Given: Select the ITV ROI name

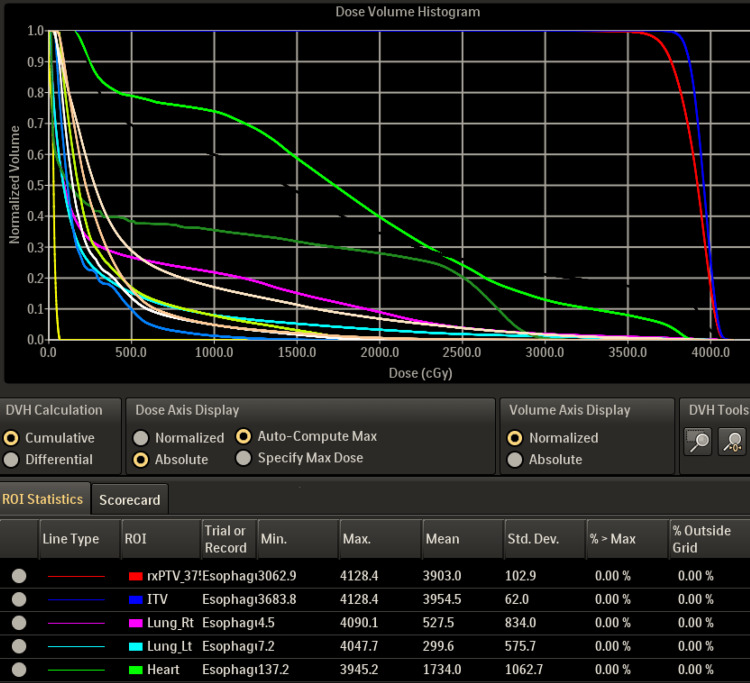Looking at the screenshot, I should pos(157,599).
